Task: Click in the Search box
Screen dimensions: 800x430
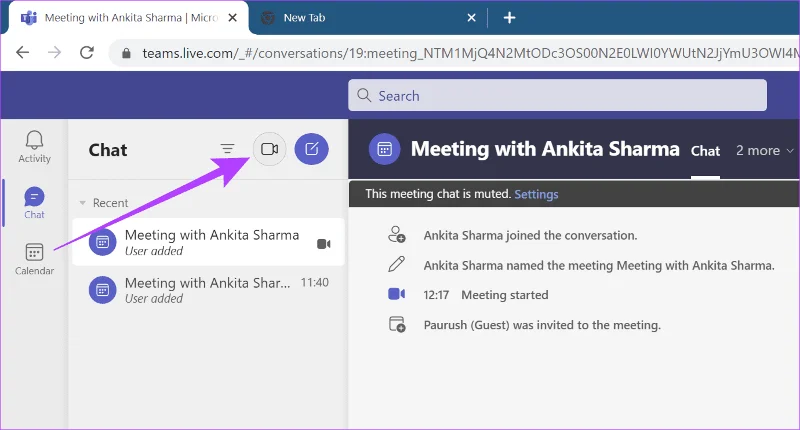Action: click(557, 95)
